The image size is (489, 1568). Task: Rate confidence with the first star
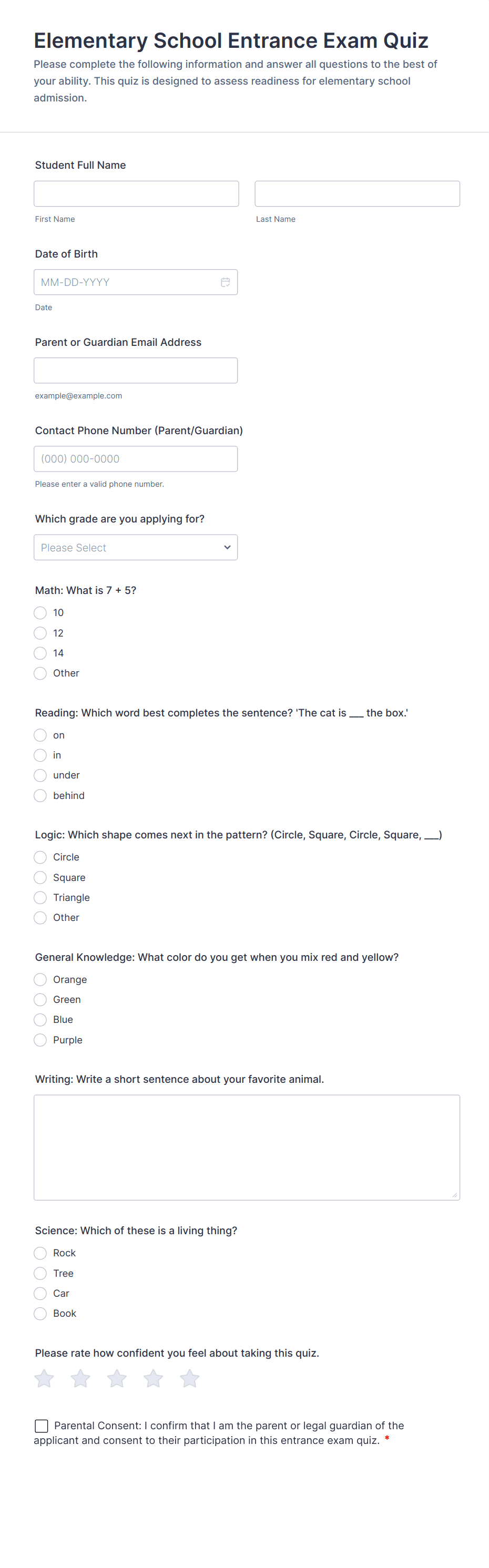(44, 1379)
